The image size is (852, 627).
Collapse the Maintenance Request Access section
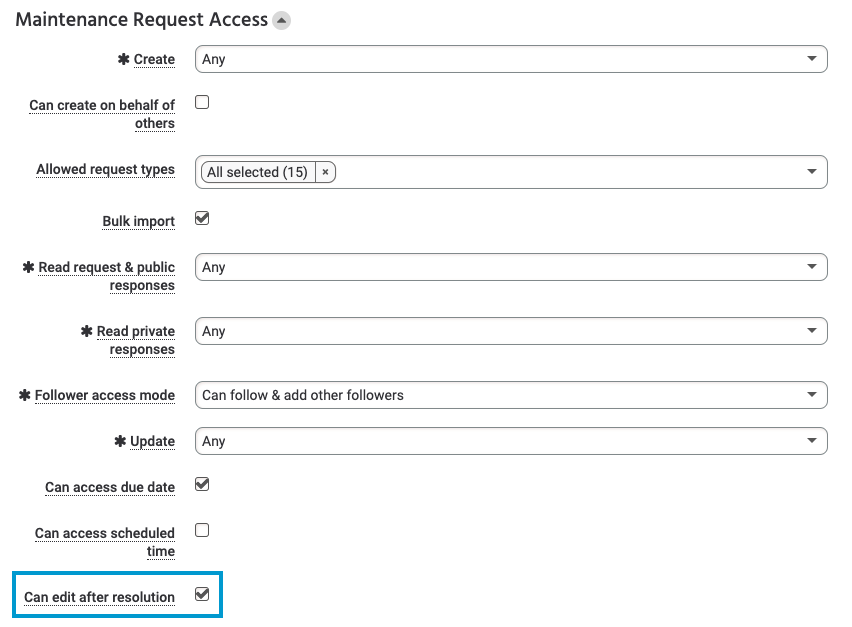point(280,19)
